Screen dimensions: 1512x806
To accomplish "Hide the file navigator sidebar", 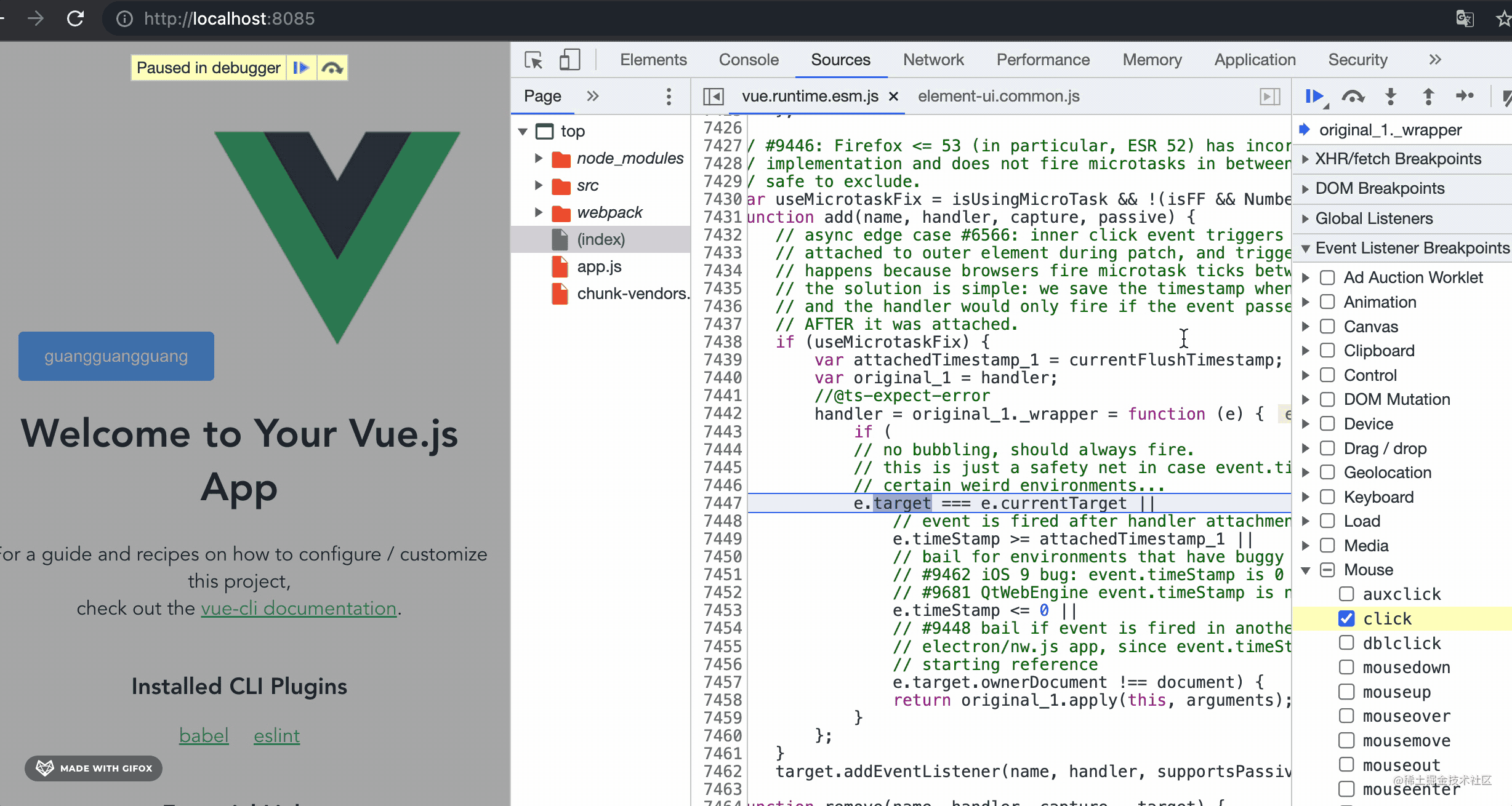I will [714, 97].
